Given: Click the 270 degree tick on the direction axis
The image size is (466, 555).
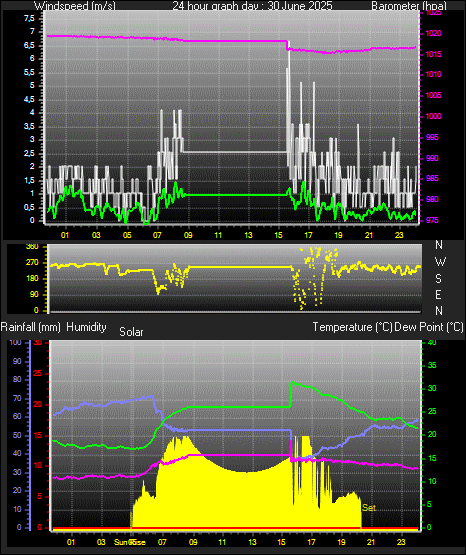Looking at the screenshot, I should pyautogui.click(x=33, y=263).
